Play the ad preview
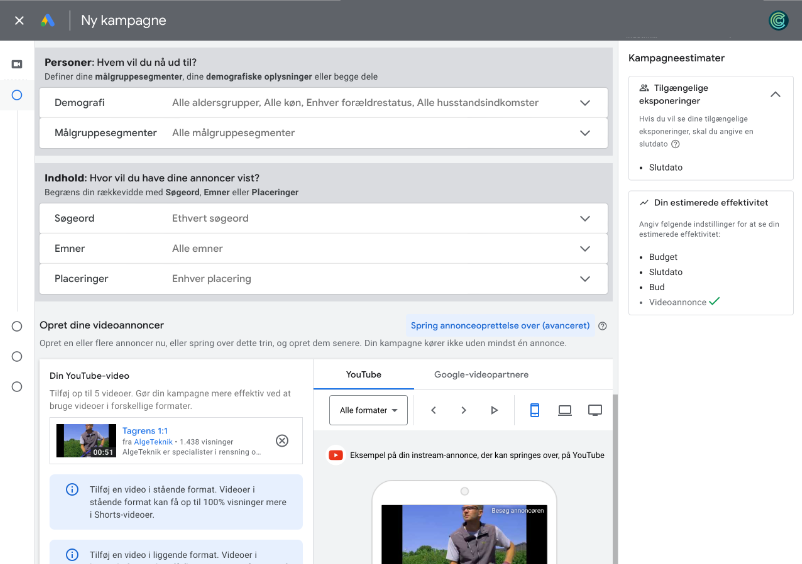 click(494, 410)
